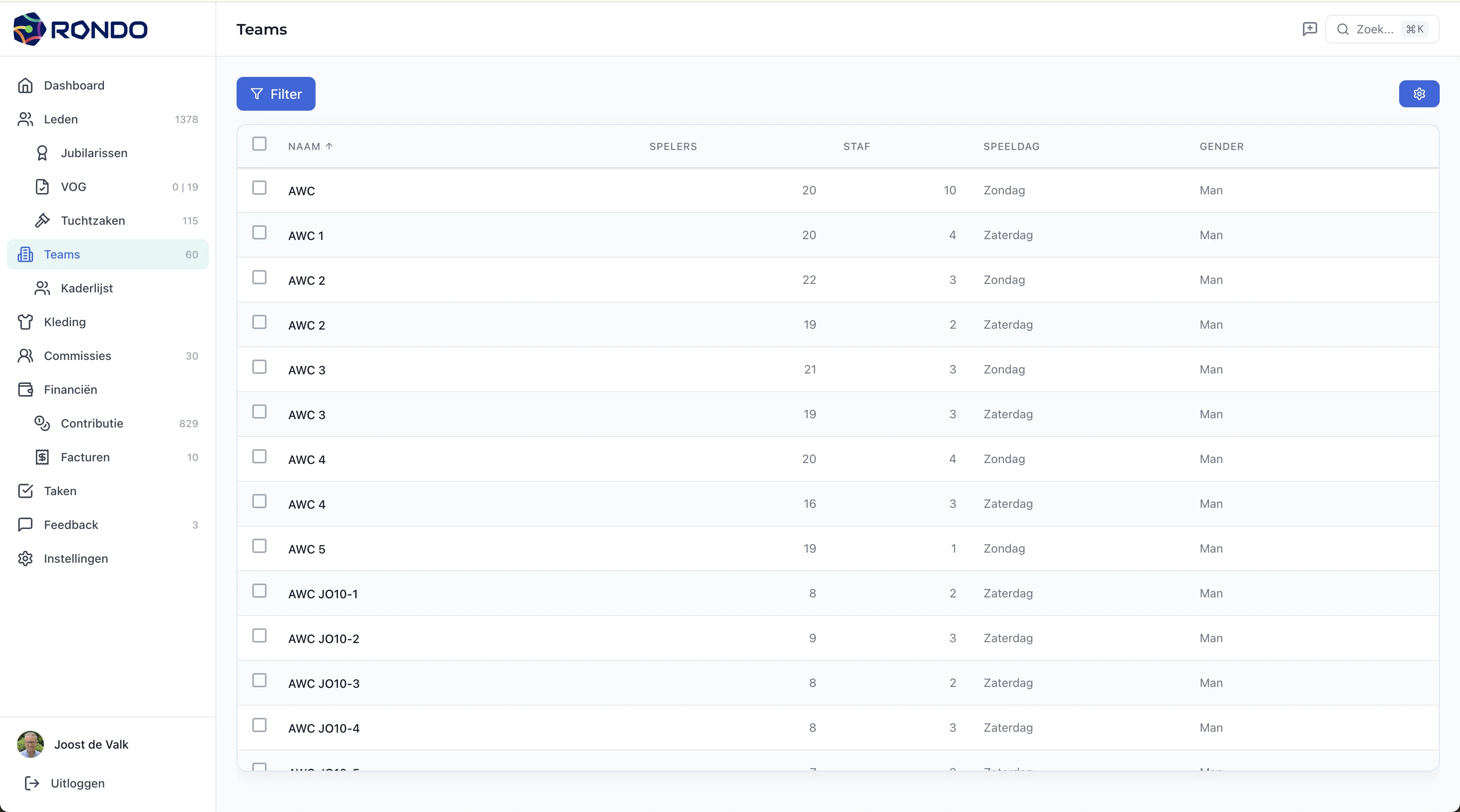
Task: Click the Jubilarissen award icon
Action: (42, 153)
